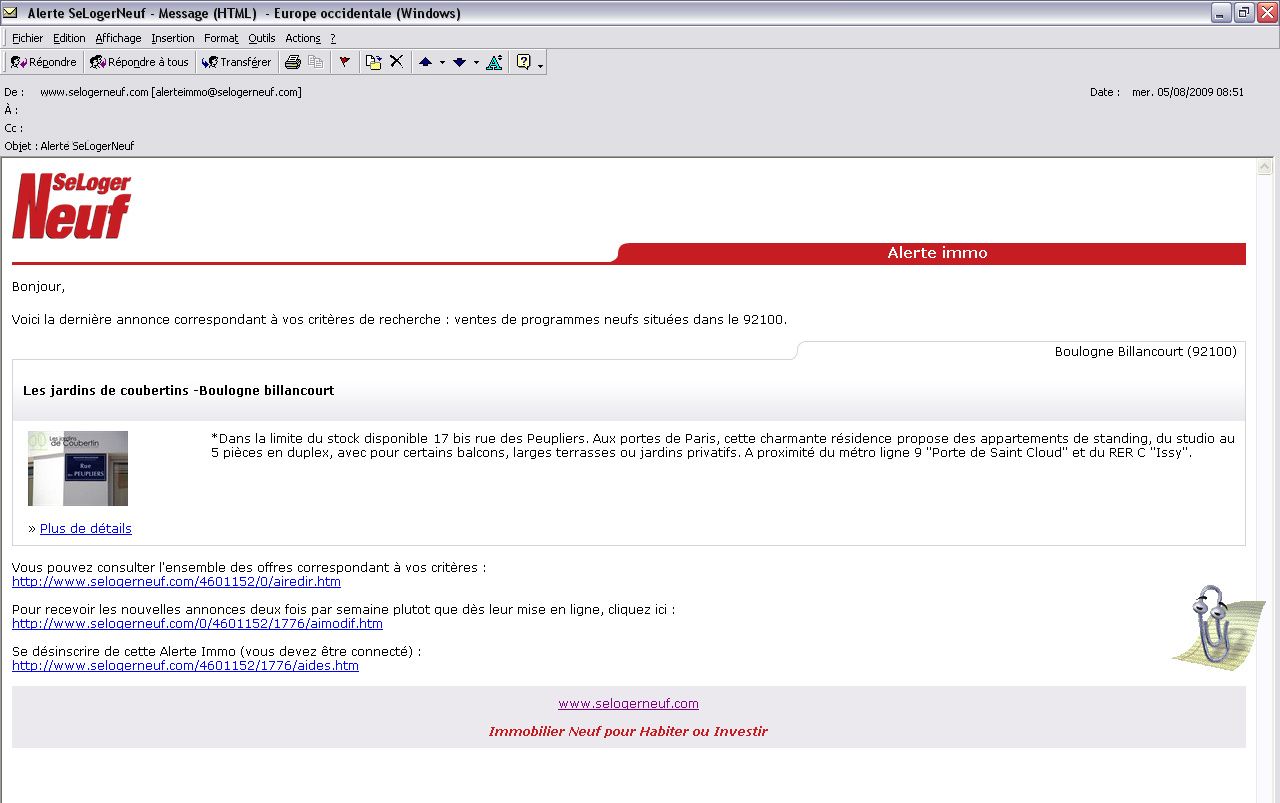The width and height of the screenshot is (1280, 803).
Task: Click the listing title Les jardins de coubertins
Action: pos(178,390)
